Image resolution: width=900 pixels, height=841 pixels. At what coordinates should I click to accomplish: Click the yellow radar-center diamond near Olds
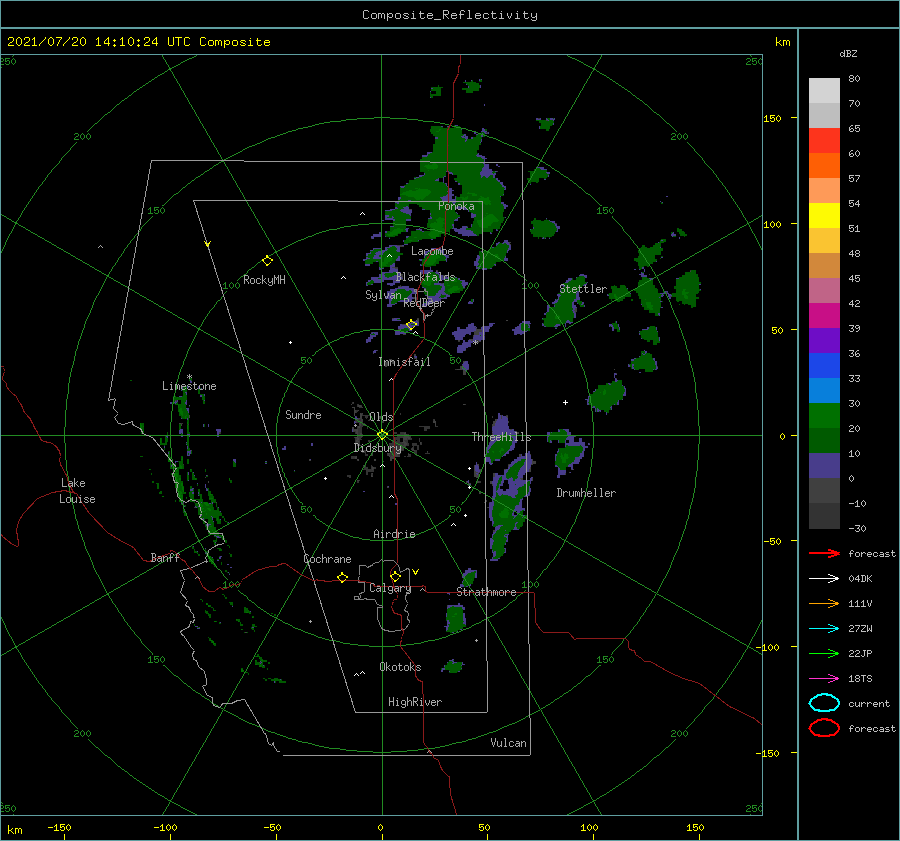[x=382, y=435]
